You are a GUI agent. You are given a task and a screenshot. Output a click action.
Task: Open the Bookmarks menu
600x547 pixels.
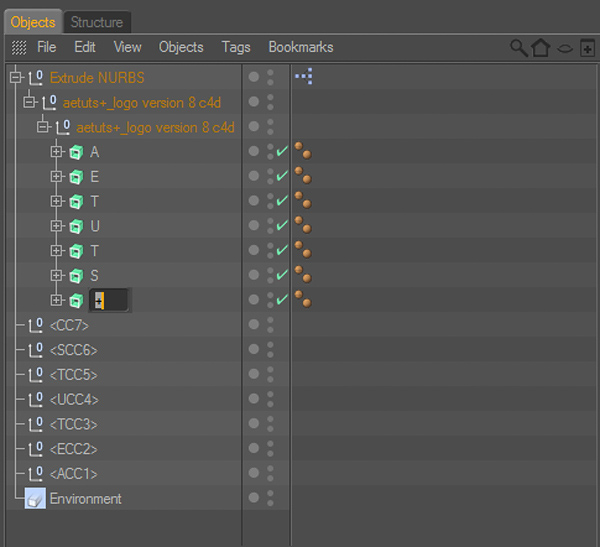pyautogui.click(x=301, y=47)
